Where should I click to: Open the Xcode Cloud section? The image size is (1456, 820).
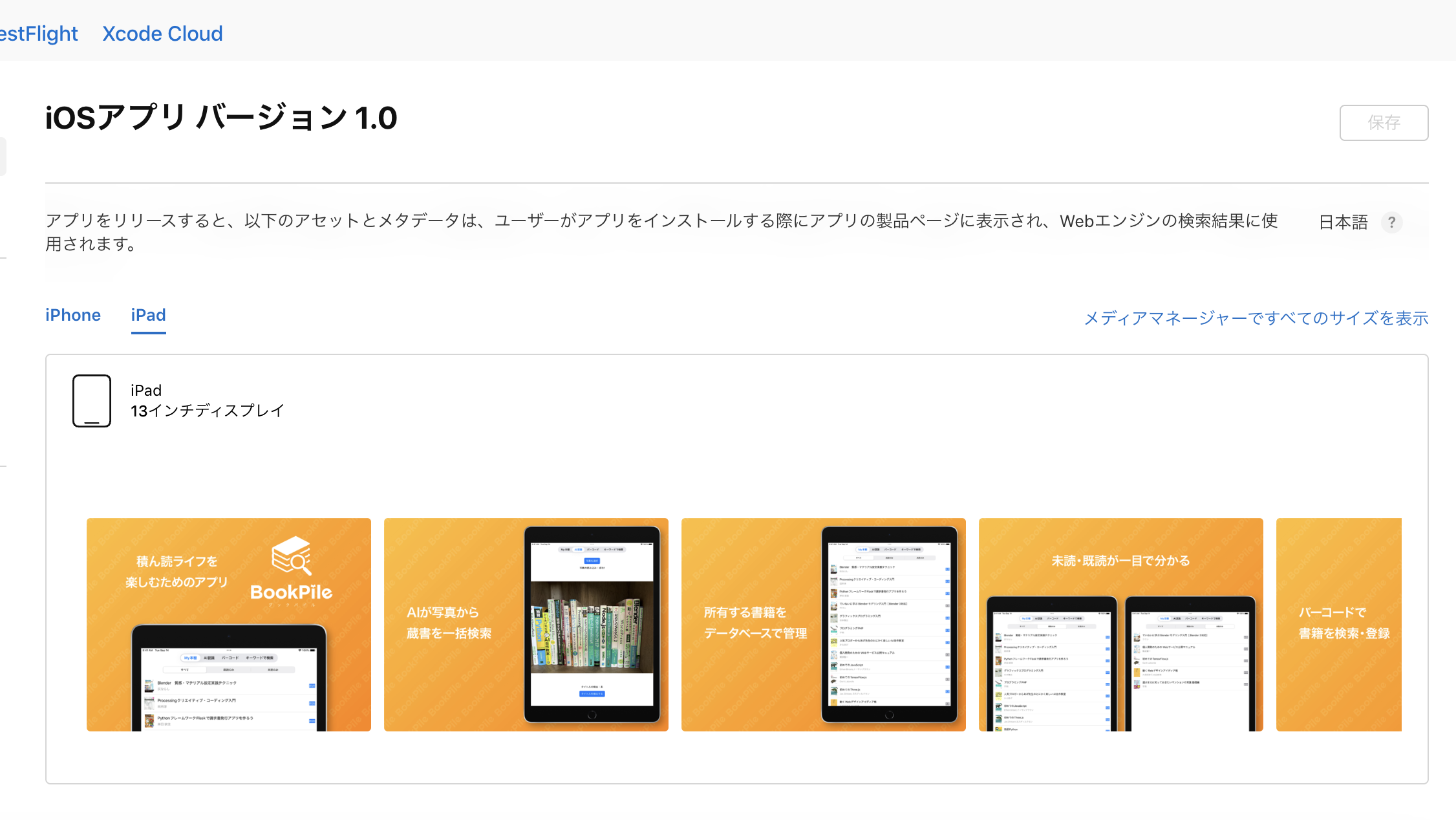162,33
